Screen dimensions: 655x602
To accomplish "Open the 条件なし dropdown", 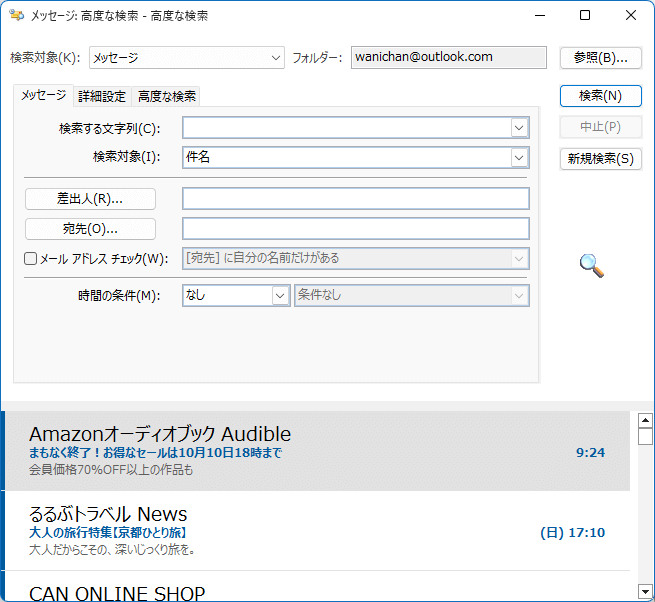I will tap(412, 295).
